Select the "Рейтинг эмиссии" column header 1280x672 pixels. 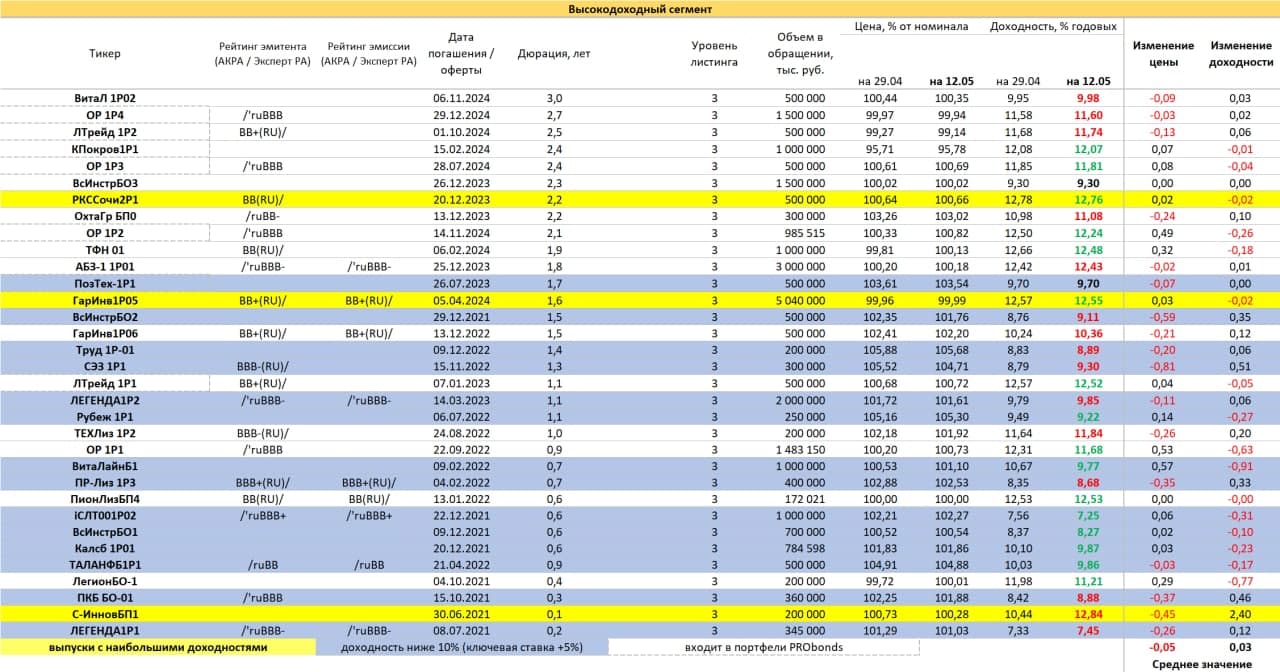pos(371,54)
